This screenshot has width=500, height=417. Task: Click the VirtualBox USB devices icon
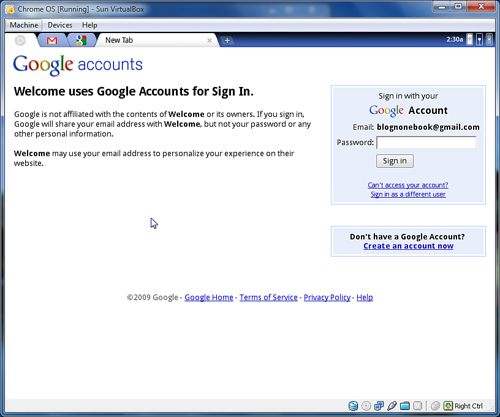pyautogui.click(x=392, y=406)
